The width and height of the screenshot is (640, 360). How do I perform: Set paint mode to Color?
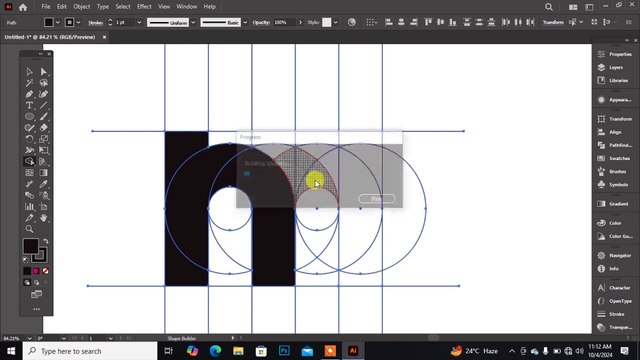click(27, 271)
